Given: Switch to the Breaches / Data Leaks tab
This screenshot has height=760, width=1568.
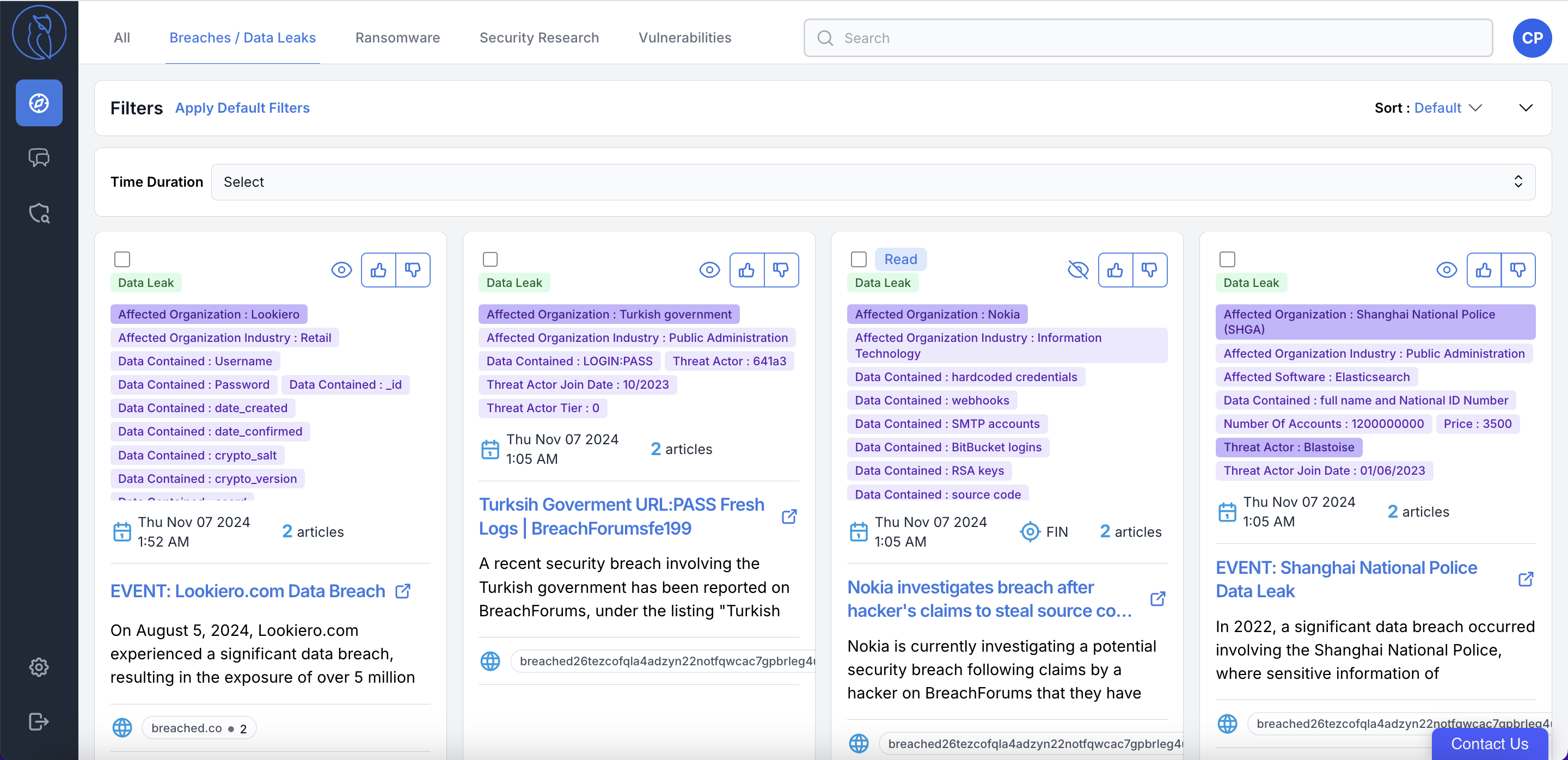Looking at the screenshot, I should (x=242, y=38).
